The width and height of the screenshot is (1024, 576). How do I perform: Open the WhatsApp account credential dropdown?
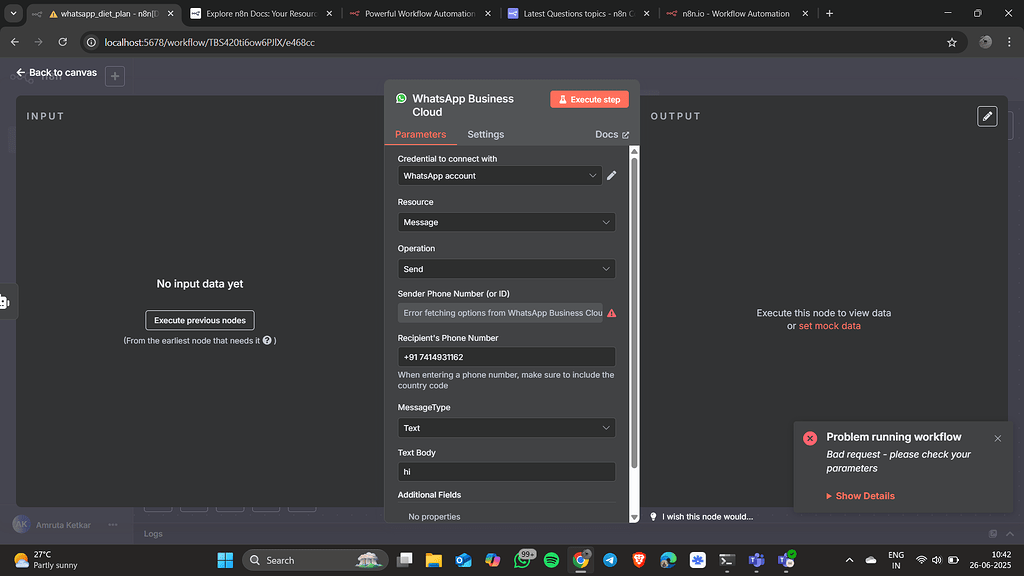(x=499, y=175)
